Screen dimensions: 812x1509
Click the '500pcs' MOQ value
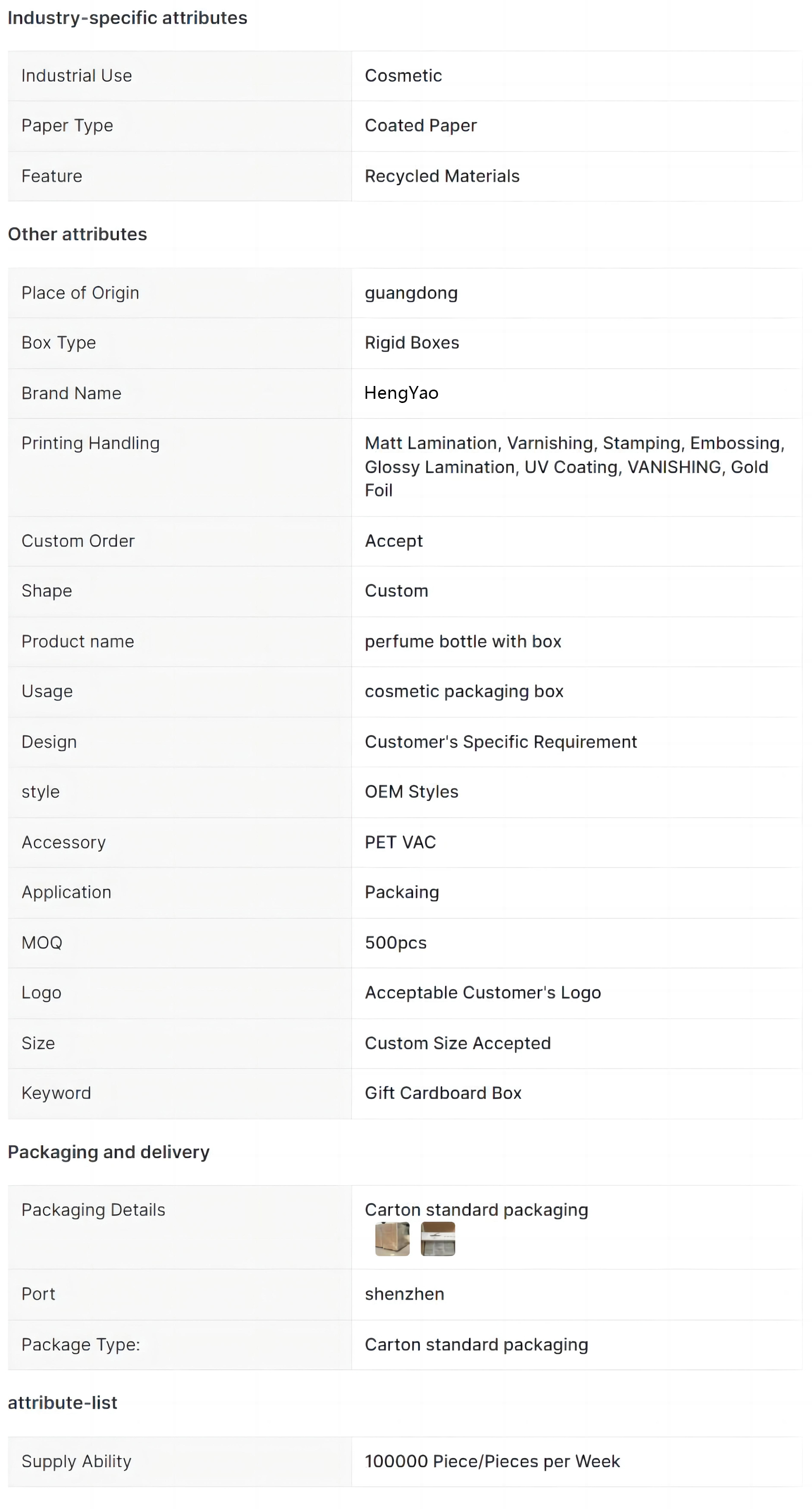pyautogui.click(x=395, y=943)
